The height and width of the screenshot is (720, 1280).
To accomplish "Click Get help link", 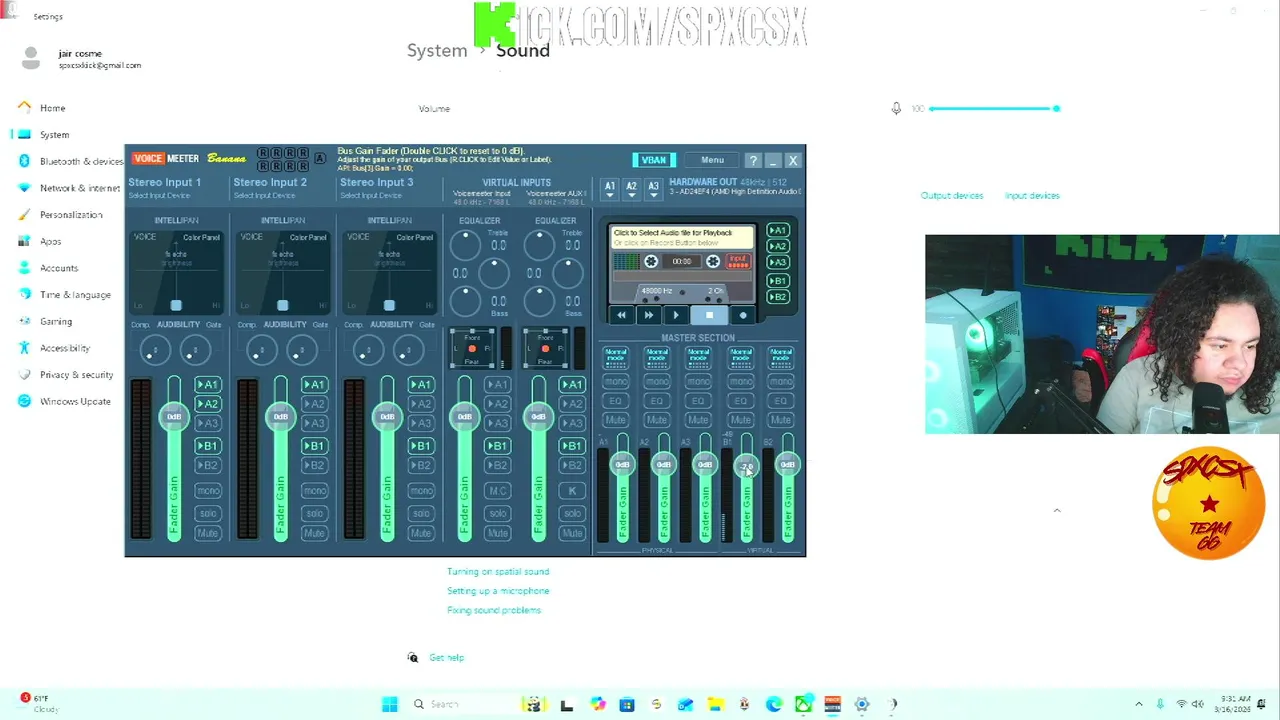I will coord(446,658).
